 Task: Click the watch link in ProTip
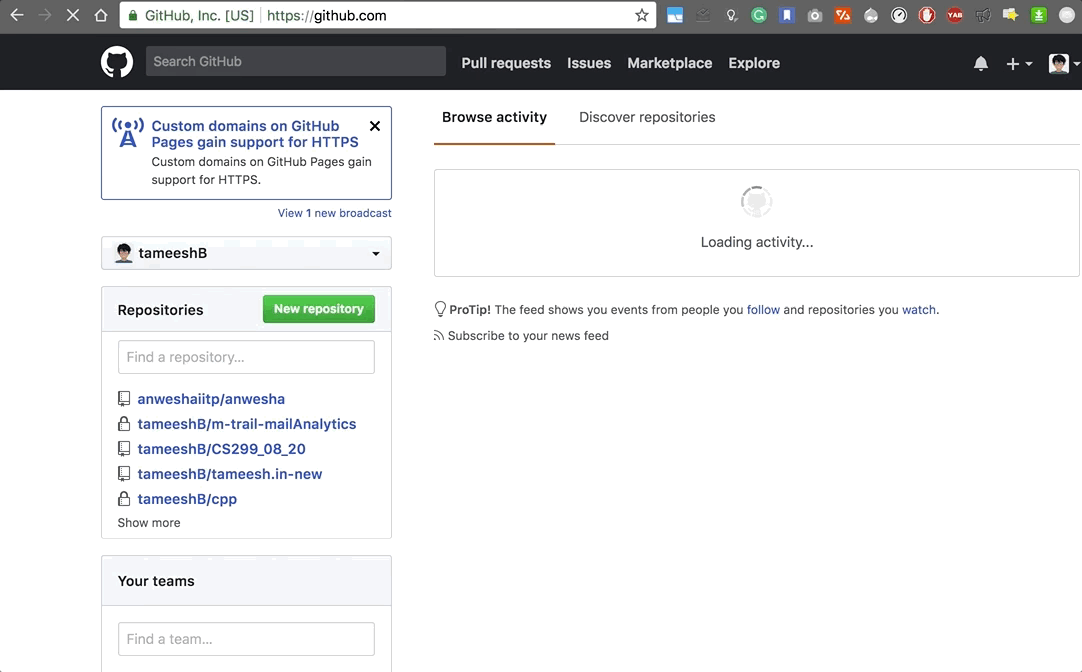click(919, 310)
